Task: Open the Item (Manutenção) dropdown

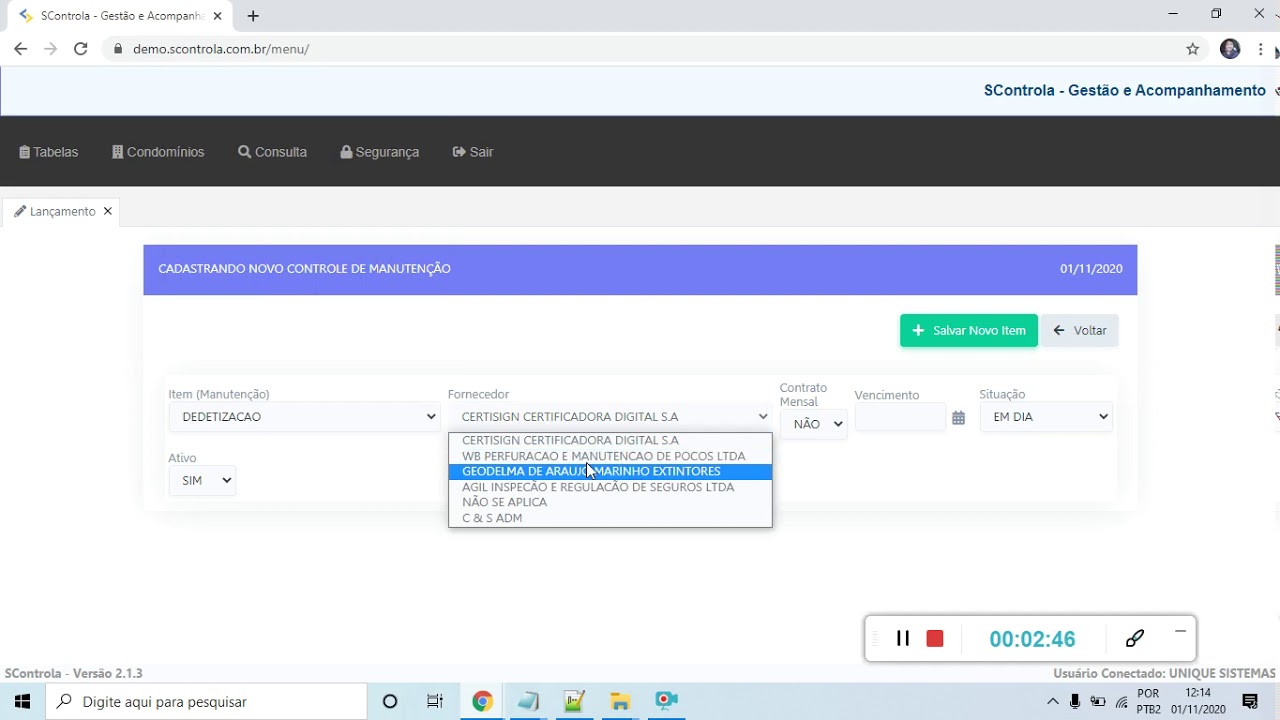Action: click(305, 417)
